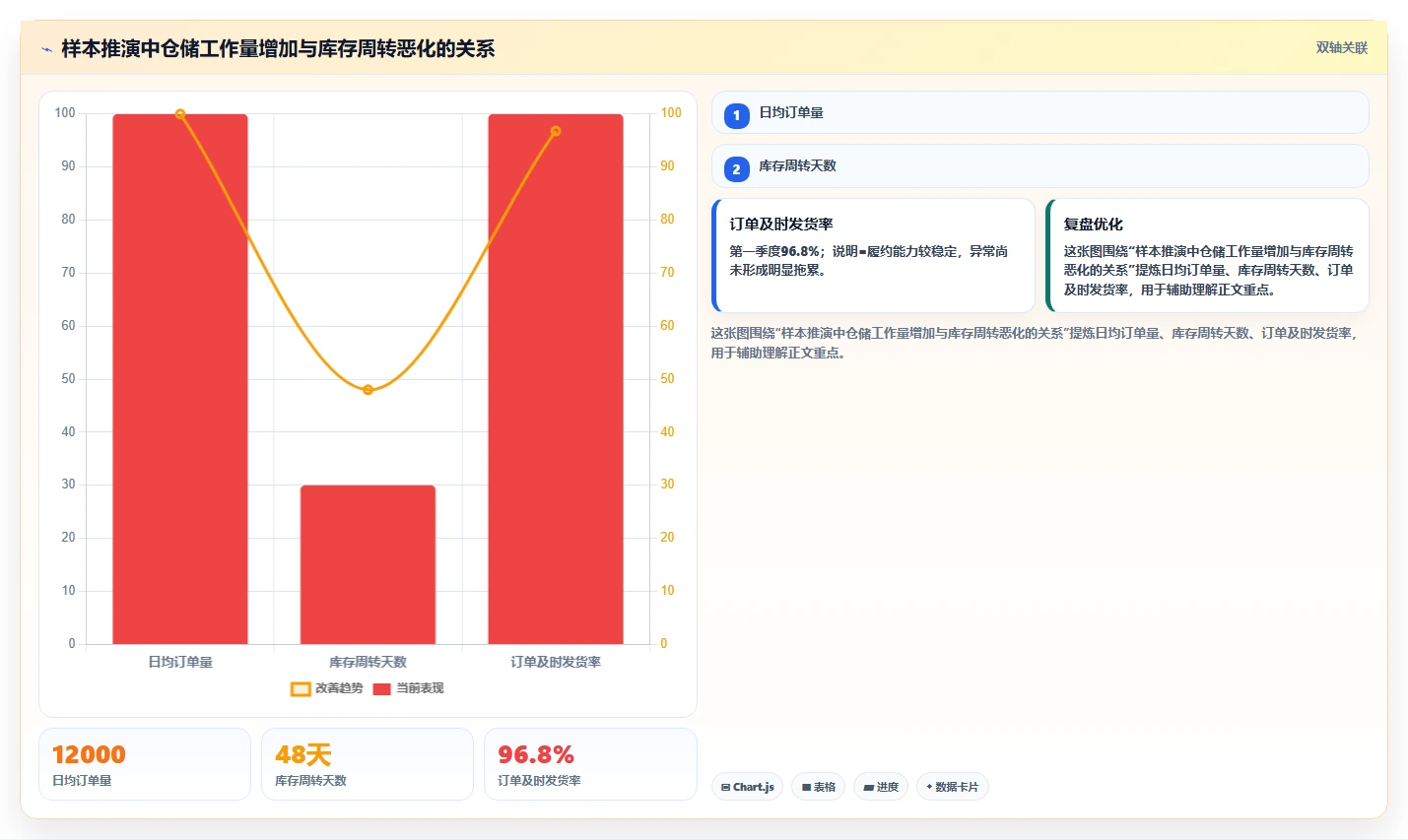1408x840 pixels.
Task: Click the red bar for 库存周转天数
Action: tap(368, 564)
